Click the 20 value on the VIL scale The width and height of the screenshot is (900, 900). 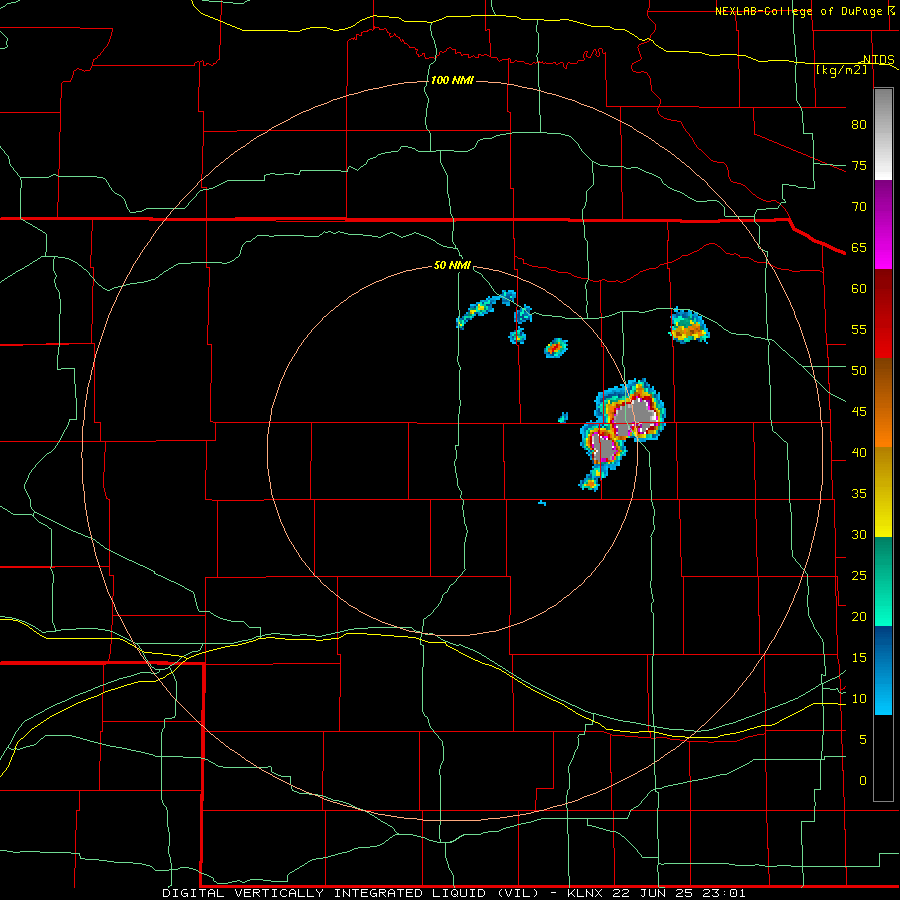pos(859,616)
